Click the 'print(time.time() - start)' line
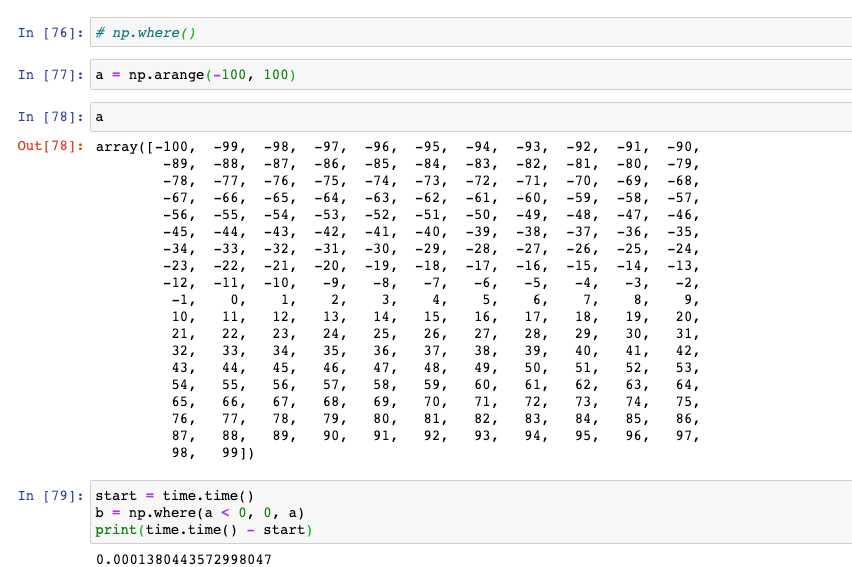 pyautogui.click(x=204, y=530)
